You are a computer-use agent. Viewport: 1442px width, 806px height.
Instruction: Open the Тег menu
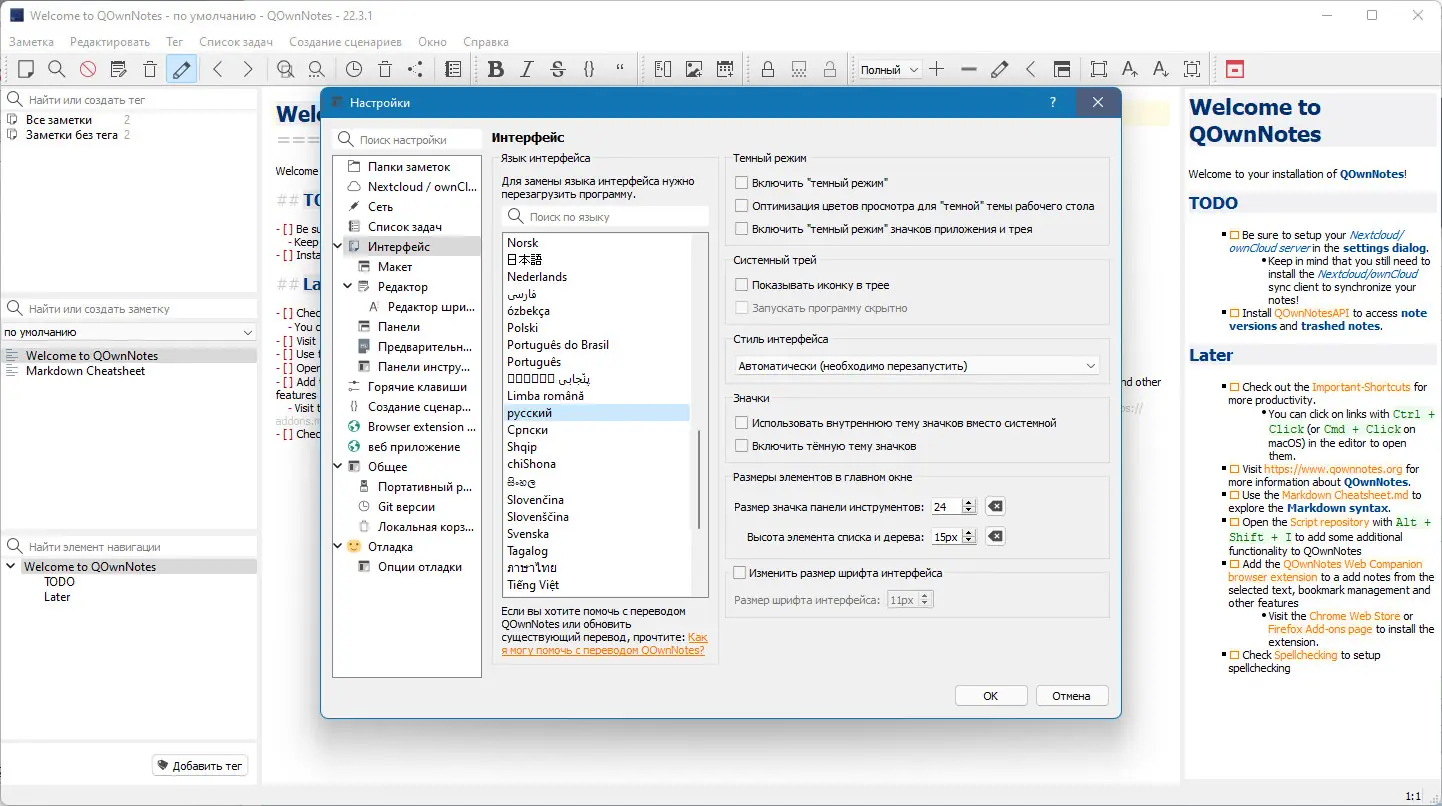174,42
